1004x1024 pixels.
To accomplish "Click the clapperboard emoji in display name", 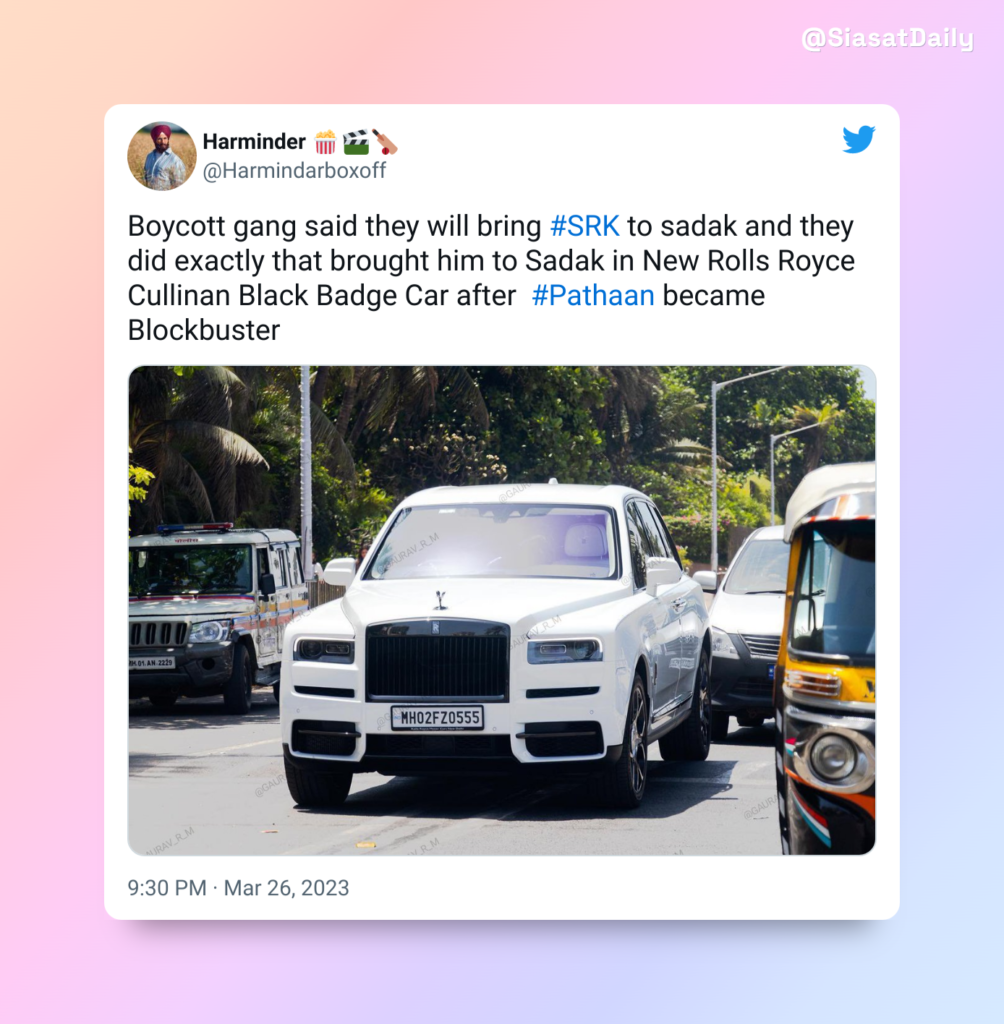I will 355,142.
